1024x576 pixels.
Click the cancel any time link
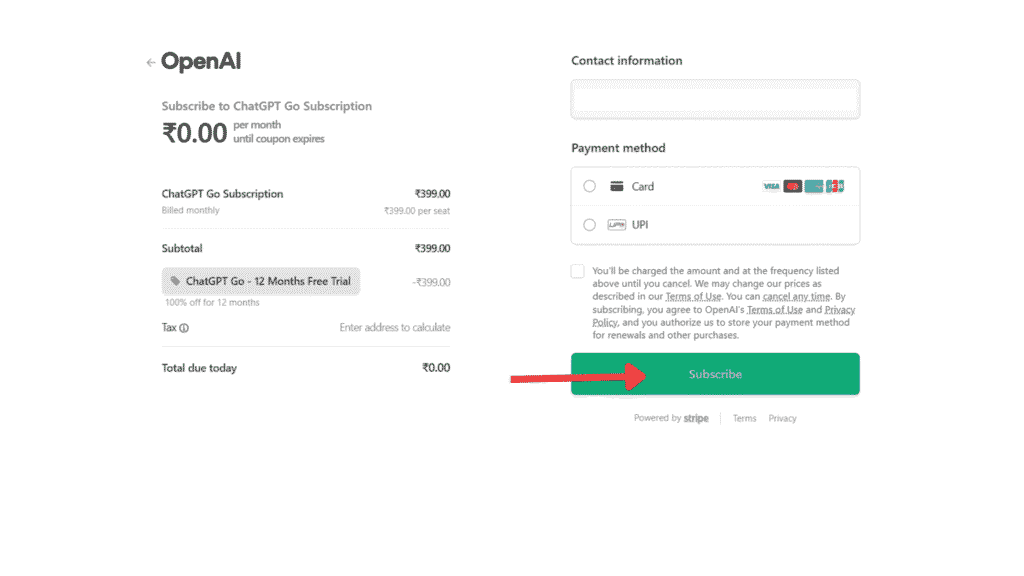point(796,297)
